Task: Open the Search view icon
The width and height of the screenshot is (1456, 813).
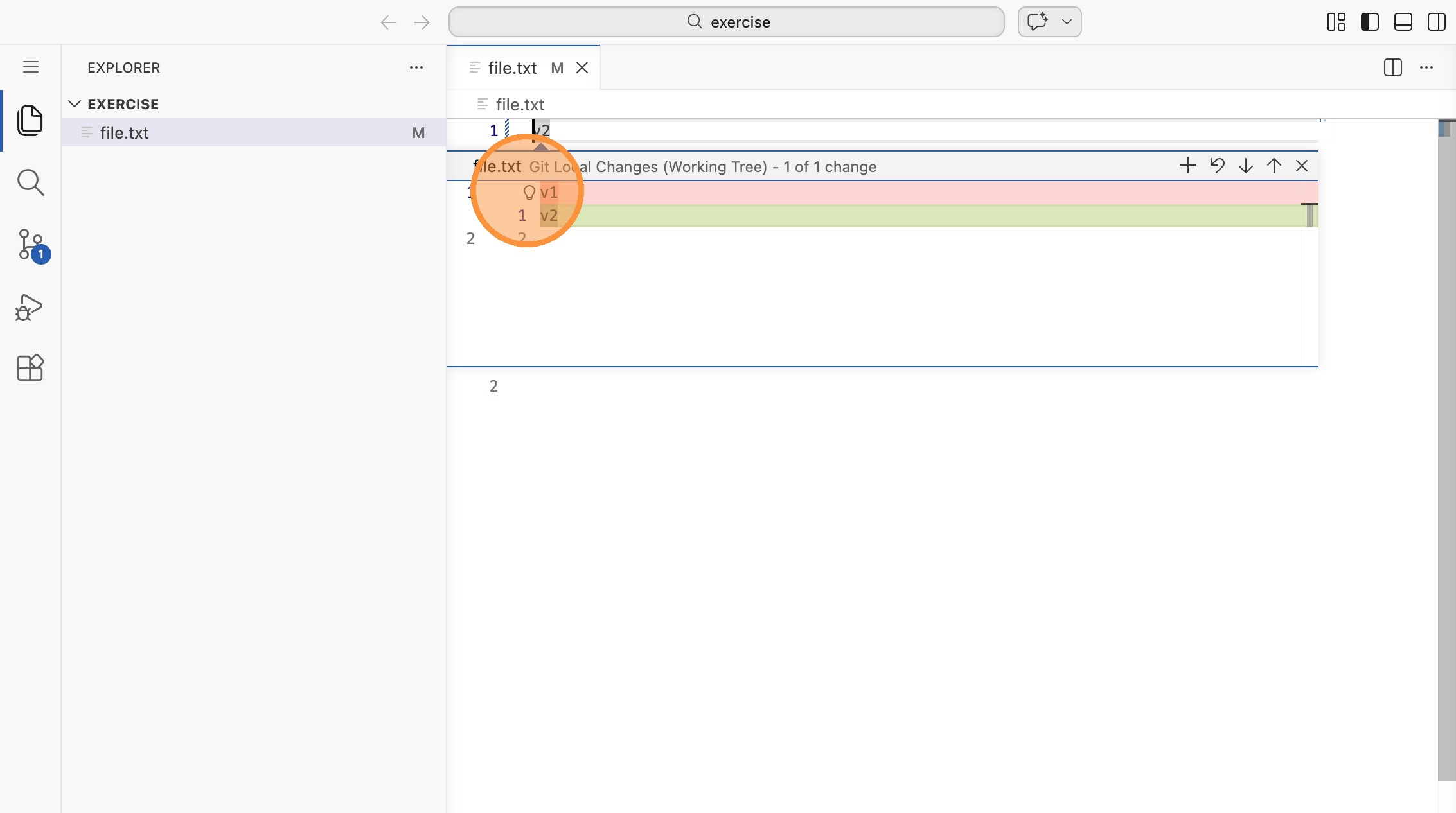Action: tap(30, 182)
